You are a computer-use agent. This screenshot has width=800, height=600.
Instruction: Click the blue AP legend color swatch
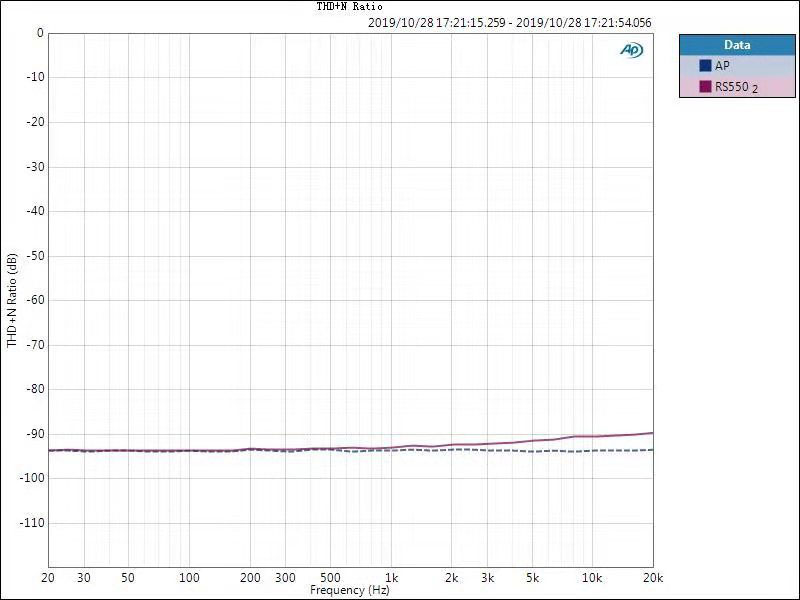pyautogui.click(x=705, y=66)
